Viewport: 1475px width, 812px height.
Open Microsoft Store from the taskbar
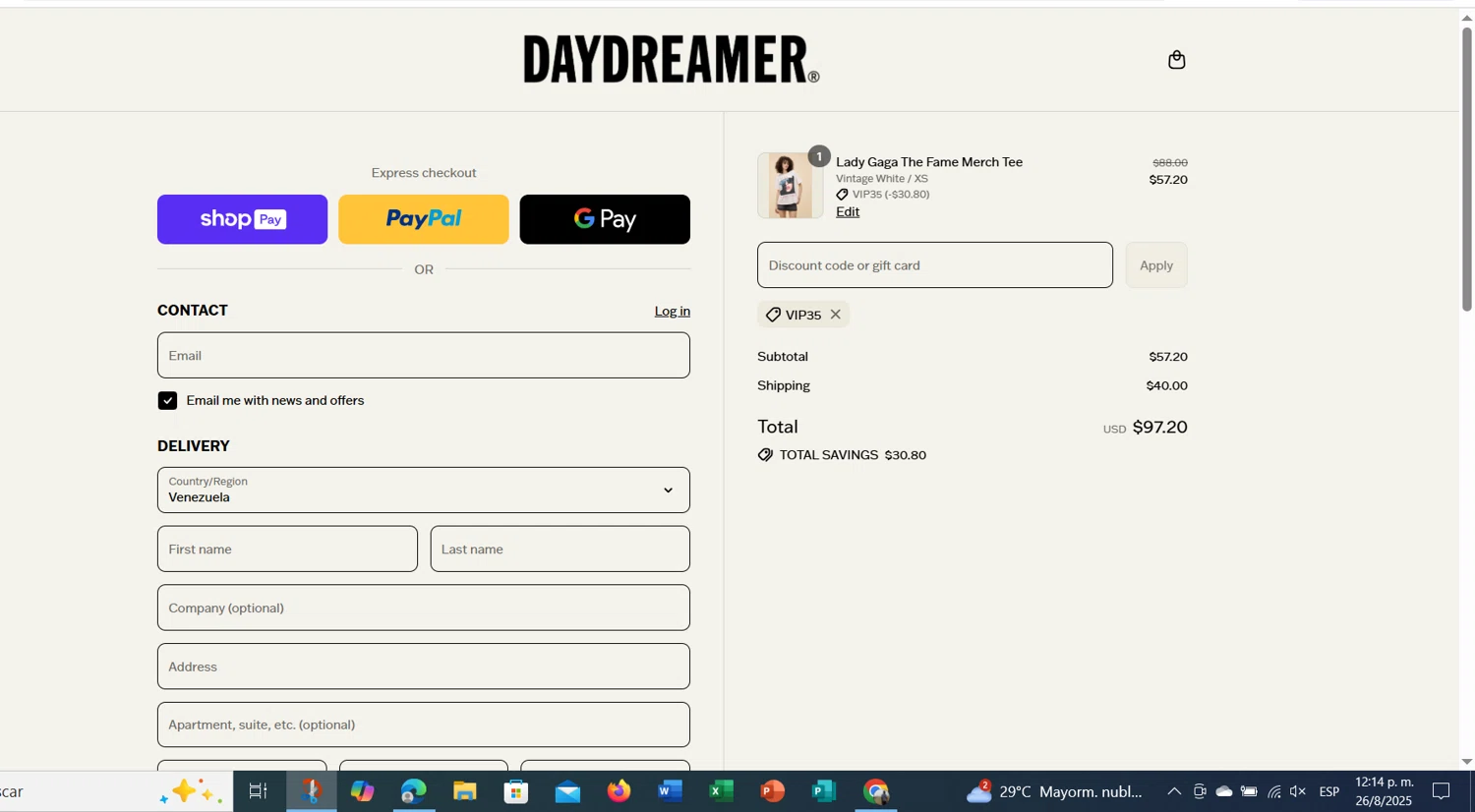[x=516, y=791]
